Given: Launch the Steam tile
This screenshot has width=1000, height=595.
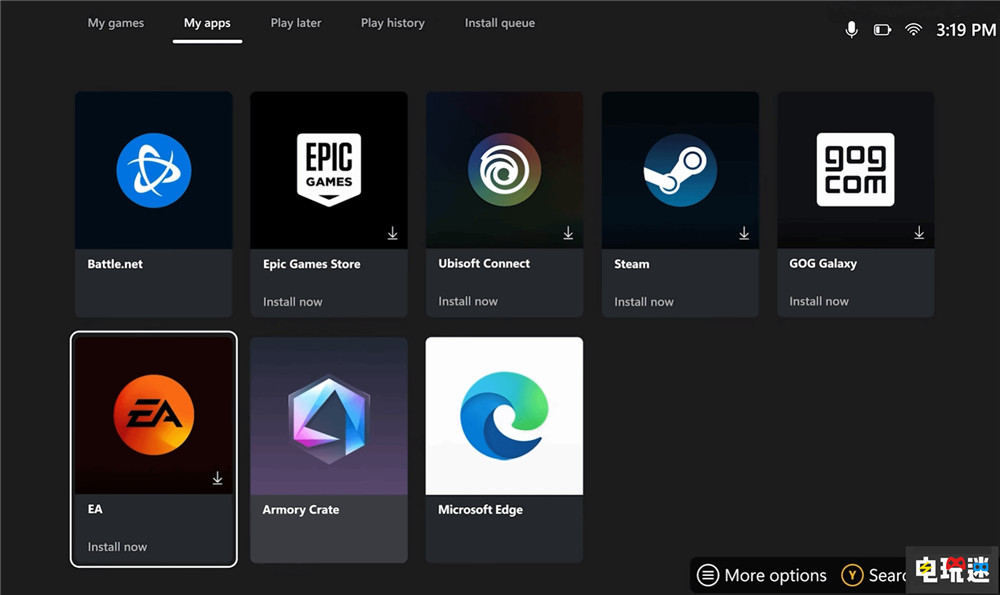Looking at the screenshot, I should (x=680, y=170).
